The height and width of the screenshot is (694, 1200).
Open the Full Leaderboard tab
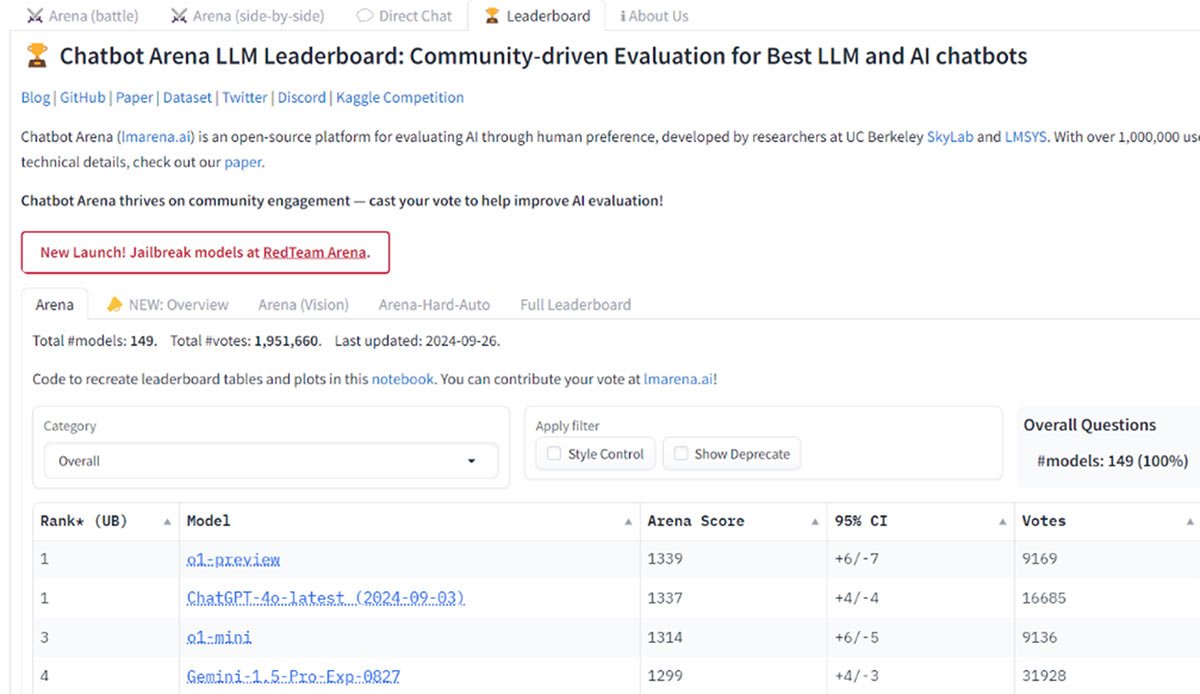(575, 305)
